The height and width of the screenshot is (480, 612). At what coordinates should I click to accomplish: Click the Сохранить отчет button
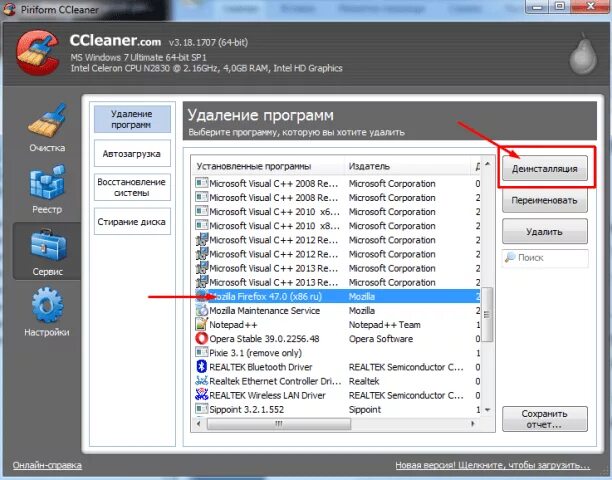click(544, 419)
